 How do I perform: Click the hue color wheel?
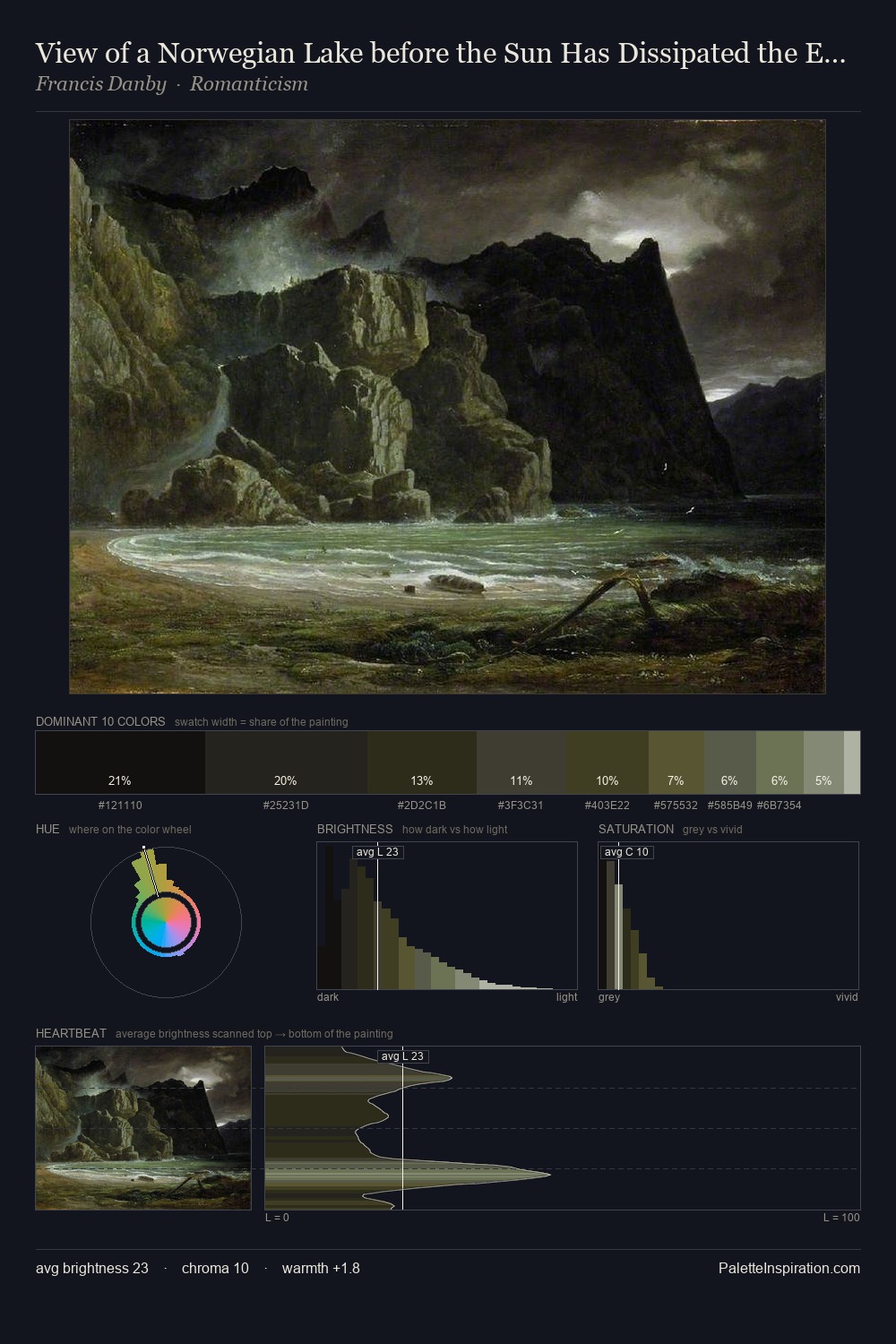pos(166,922)
